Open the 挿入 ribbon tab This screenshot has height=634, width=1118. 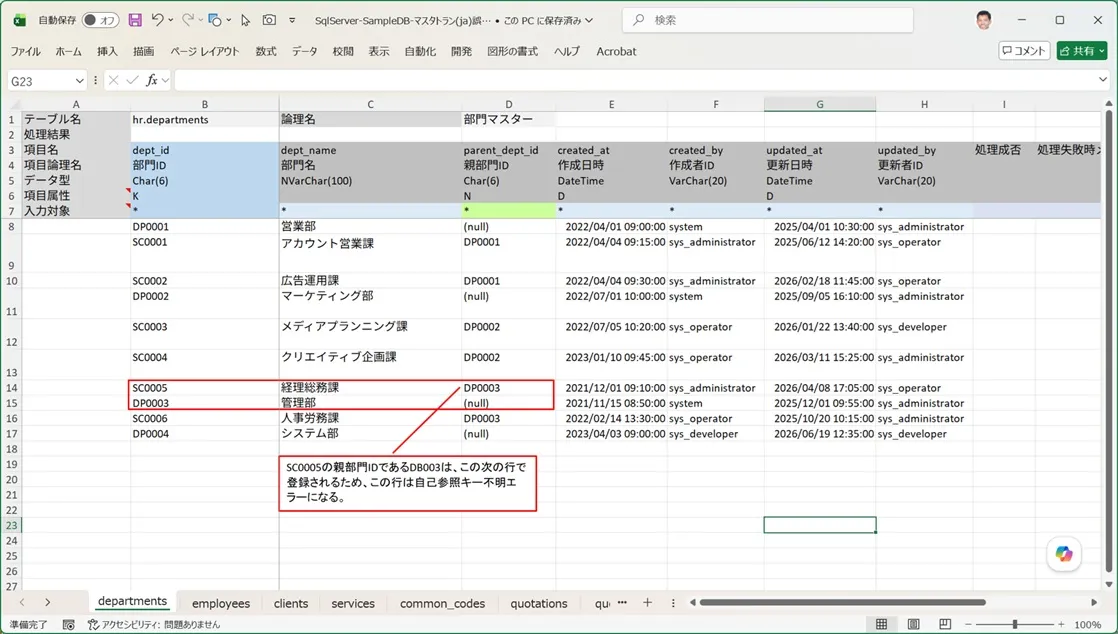coord(107,51)
